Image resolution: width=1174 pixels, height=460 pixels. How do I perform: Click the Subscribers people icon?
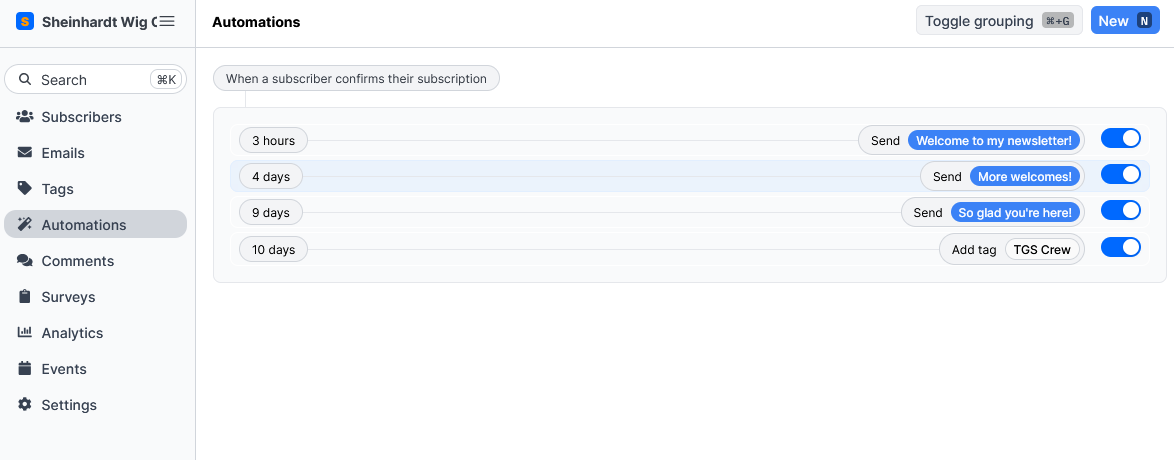tap(25, 117)
